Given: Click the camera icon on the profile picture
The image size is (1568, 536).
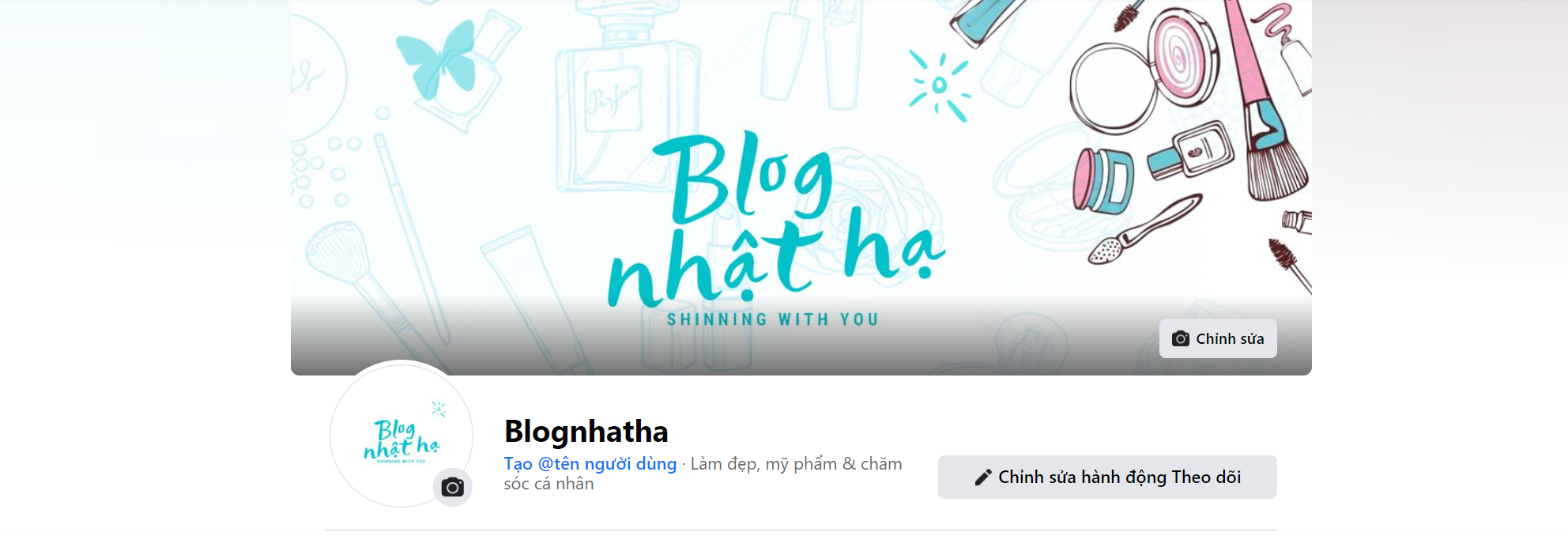Looking at the screenshot, I should (453, 487).
